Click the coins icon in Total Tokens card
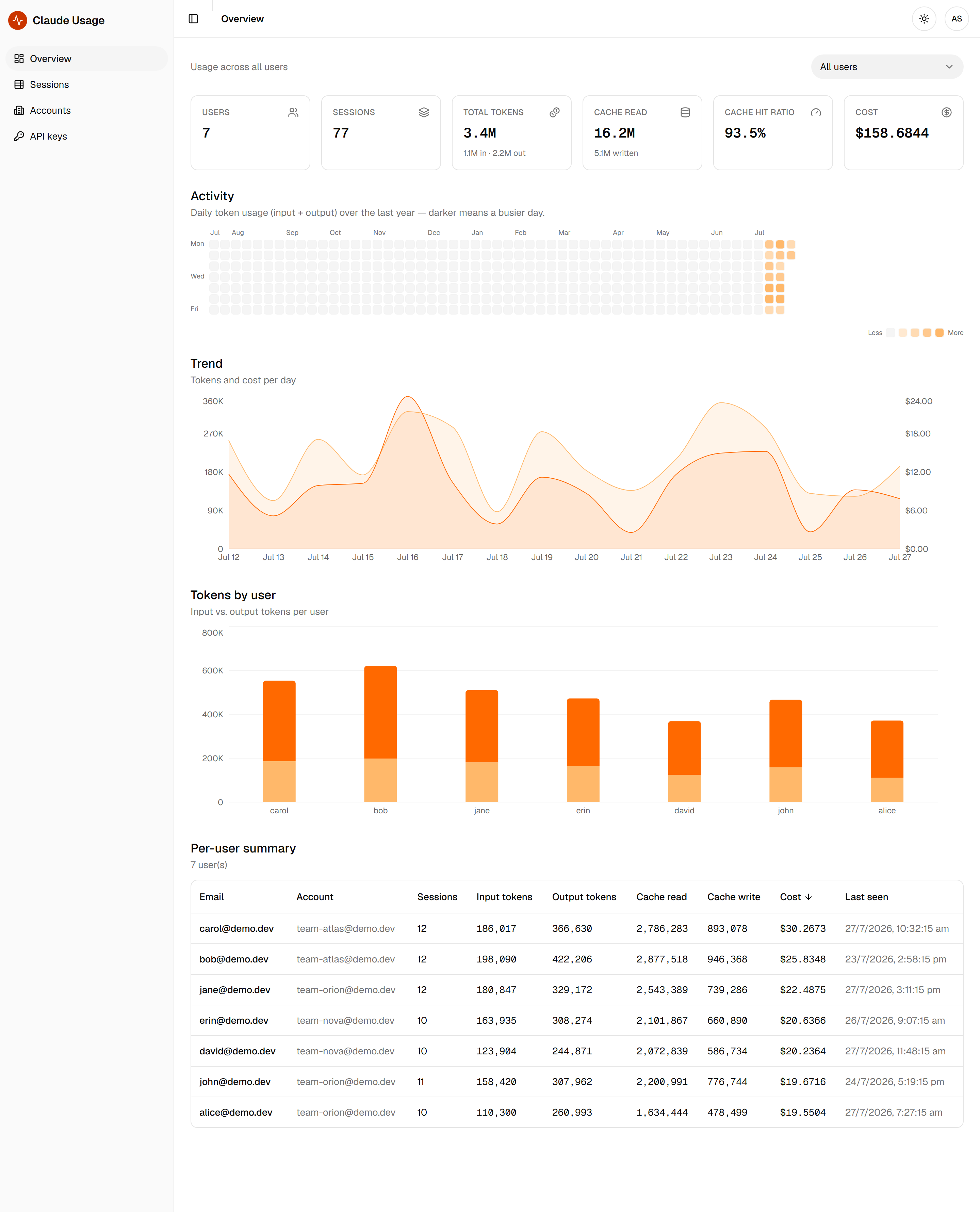The width and height of the screenshot is (980, 1212). click(x=554, y=113)
